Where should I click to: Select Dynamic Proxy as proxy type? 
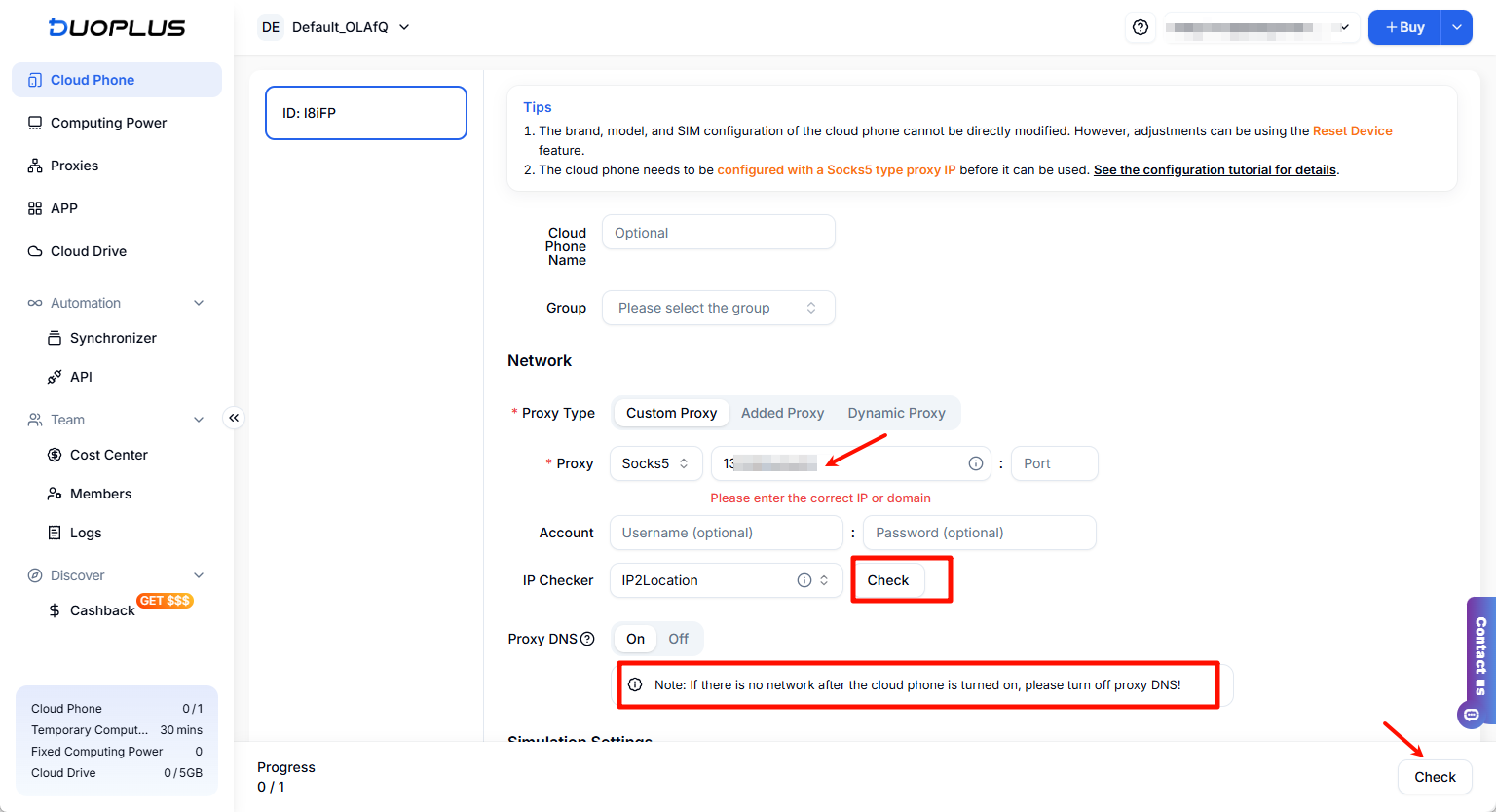tap(896, 413)
